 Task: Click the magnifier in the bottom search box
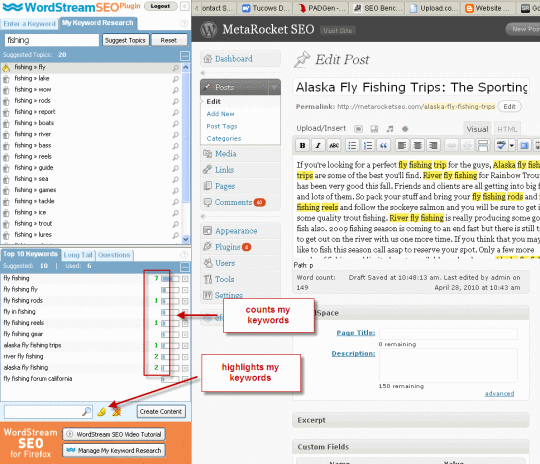pos(86,411)
